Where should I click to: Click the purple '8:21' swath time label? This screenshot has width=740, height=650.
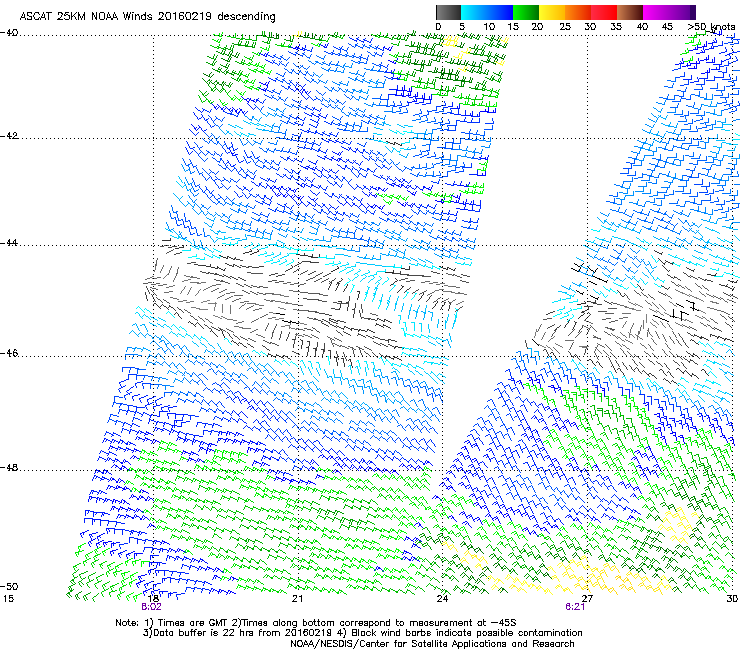click(x=575, y=607)
